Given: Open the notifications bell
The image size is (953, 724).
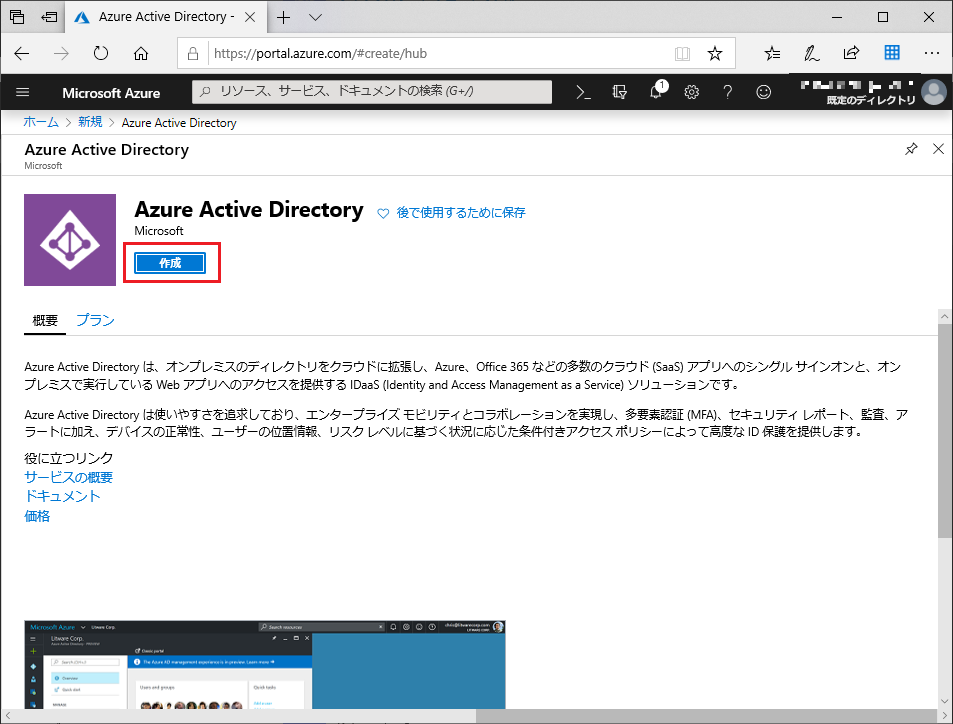Looking at the screenshot, I should tap(656, 92).
